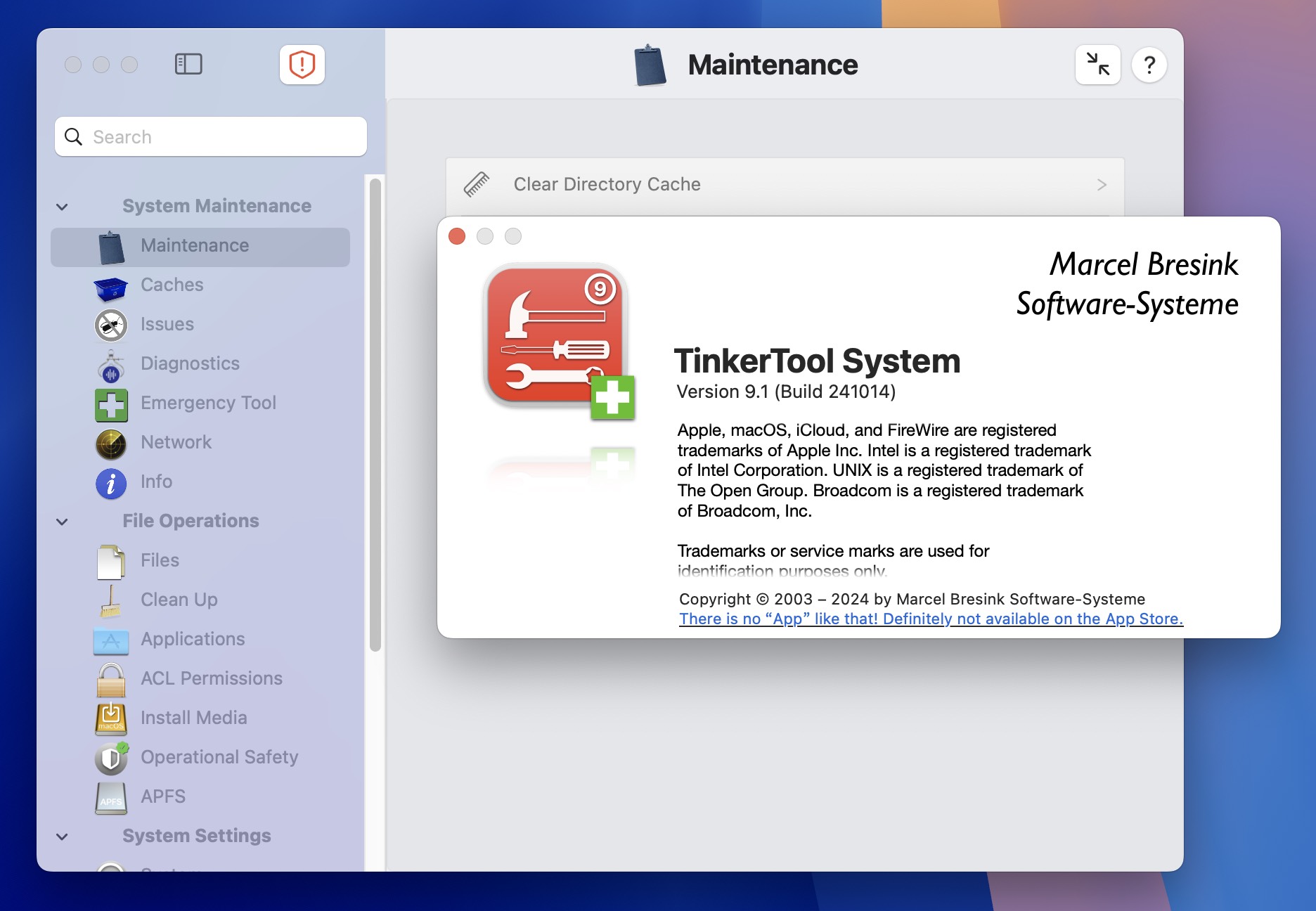Screen dimensions: 1316x911
Task: Click the Install Media macOS icon
Action: pos(111,719)
